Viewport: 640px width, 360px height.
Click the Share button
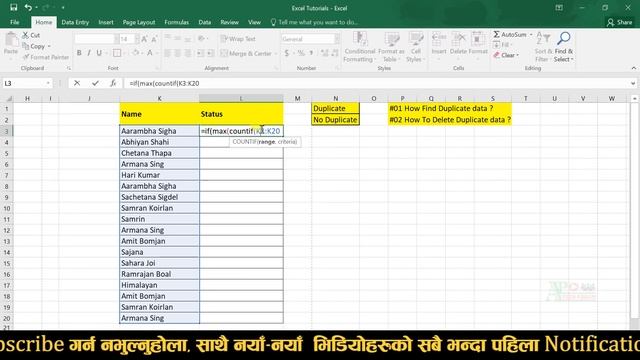(619, 22)
